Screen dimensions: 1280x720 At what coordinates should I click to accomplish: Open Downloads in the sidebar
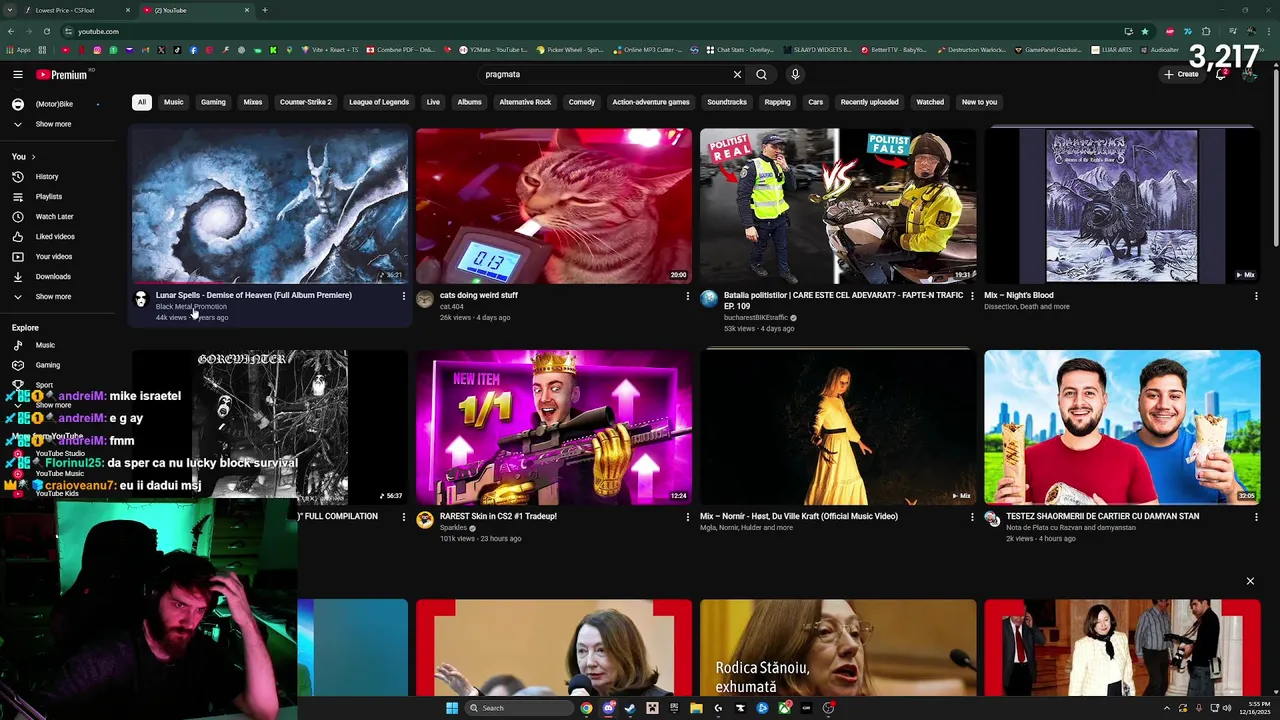click(53, 276)
